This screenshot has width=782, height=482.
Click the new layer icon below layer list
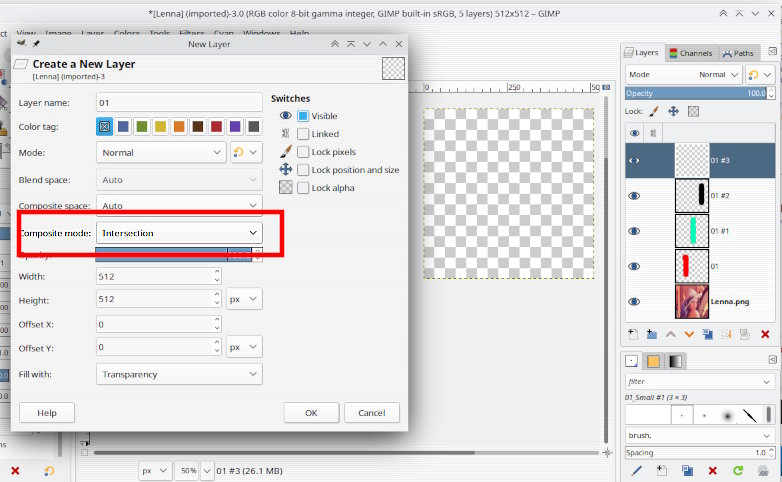(632, 334)
